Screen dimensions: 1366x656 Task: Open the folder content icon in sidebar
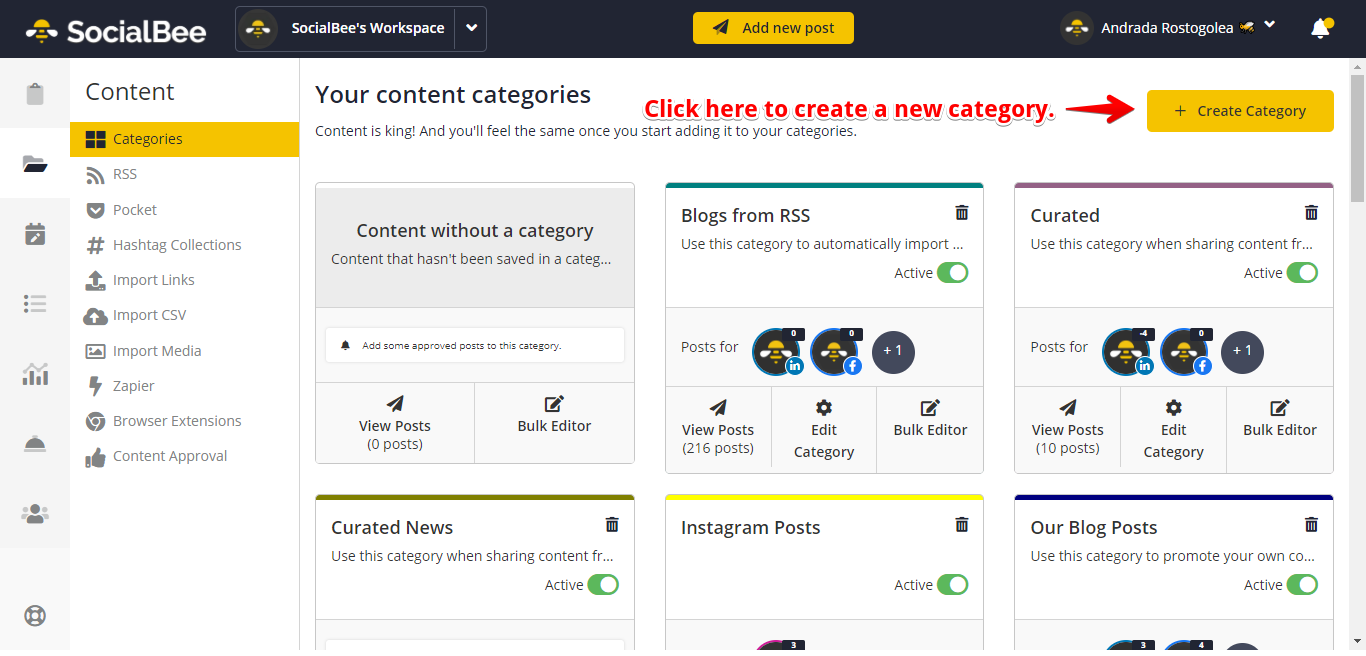[35, 164]
